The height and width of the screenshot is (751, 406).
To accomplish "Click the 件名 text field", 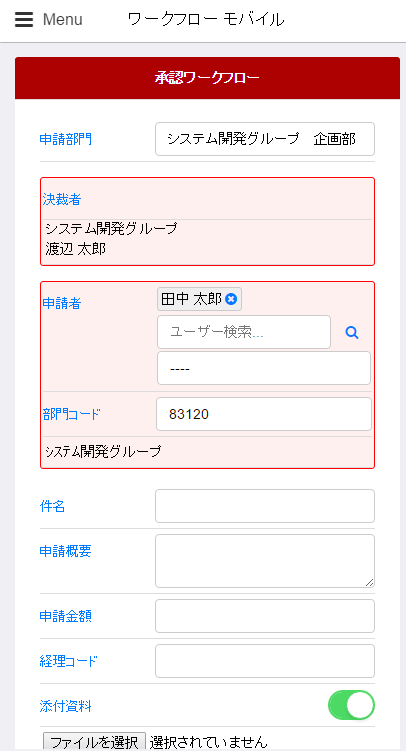I will [265, 506].
